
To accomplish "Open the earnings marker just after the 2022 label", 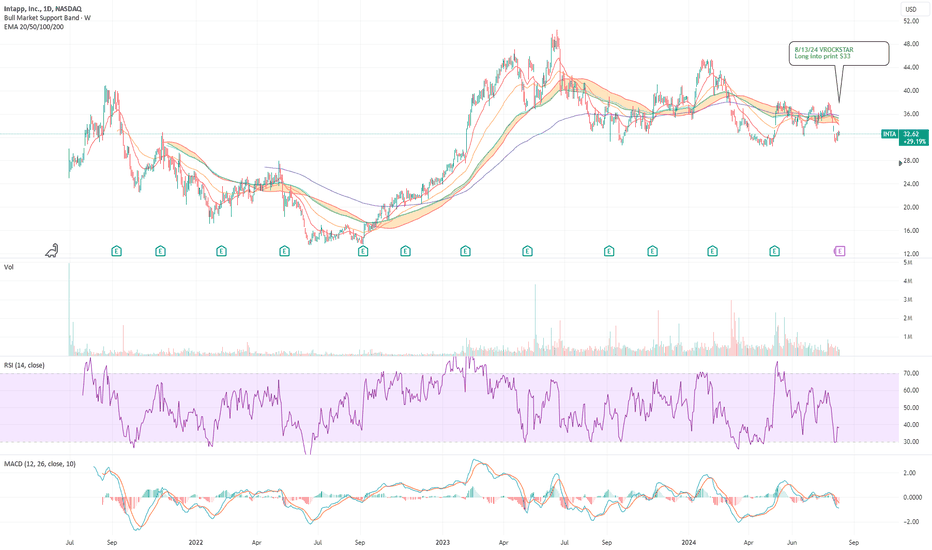I will pyautogui.click(x=221, y=252).
